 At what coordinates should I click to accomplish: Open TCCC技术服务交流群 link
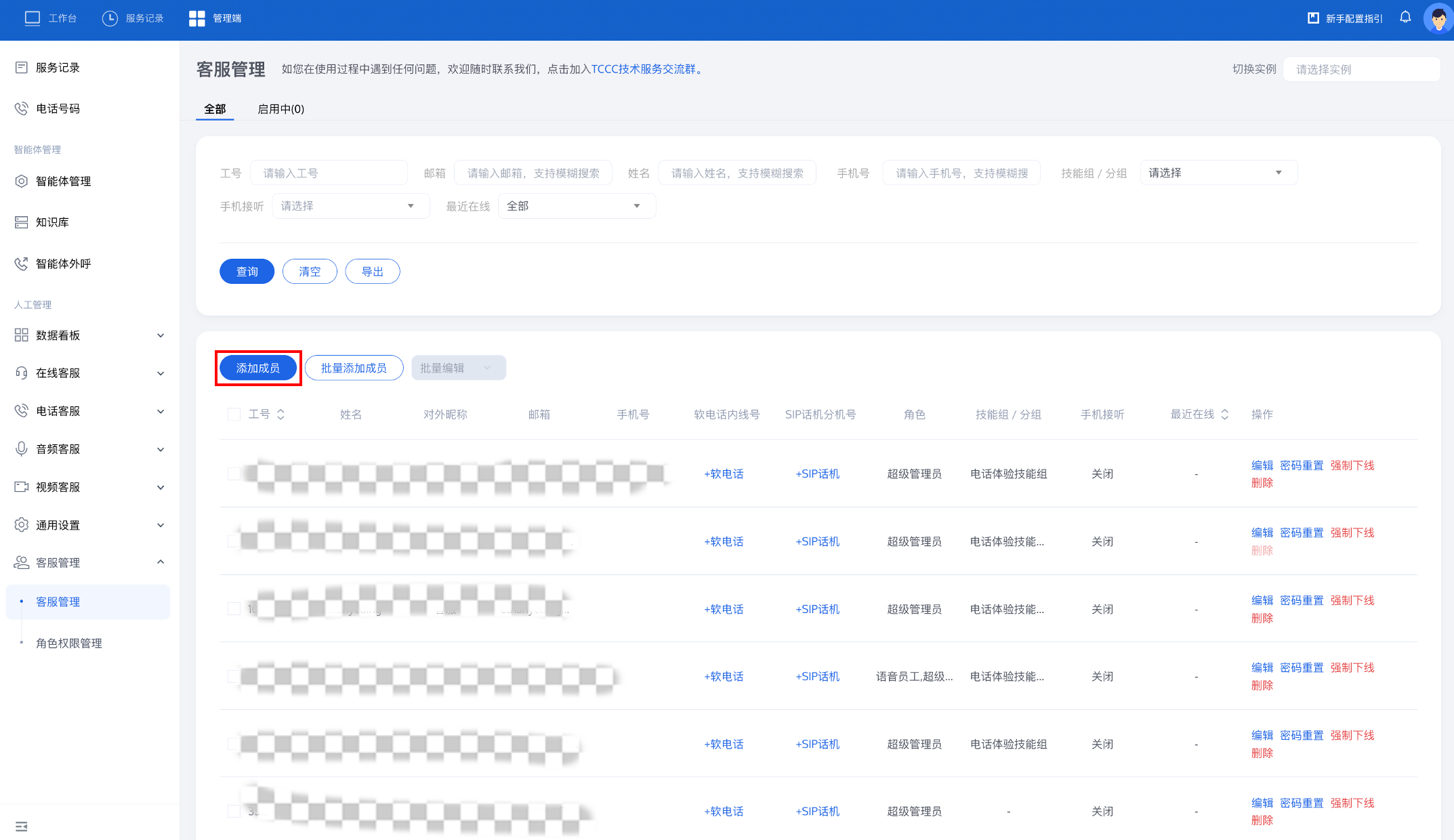[x=644, y=69]
